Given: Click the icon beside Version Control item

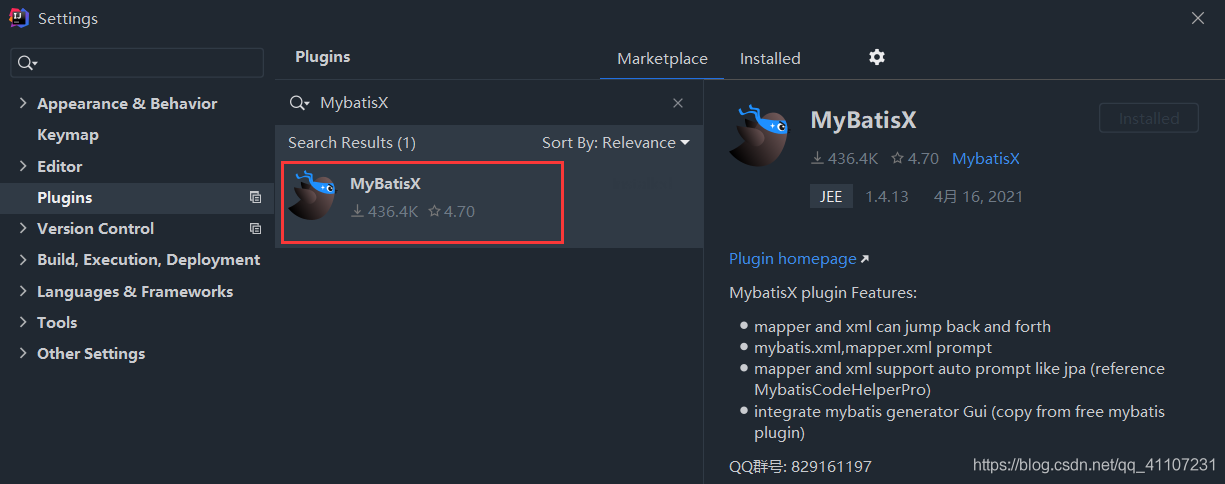Looking at the screenshot, I should point(255,229).
